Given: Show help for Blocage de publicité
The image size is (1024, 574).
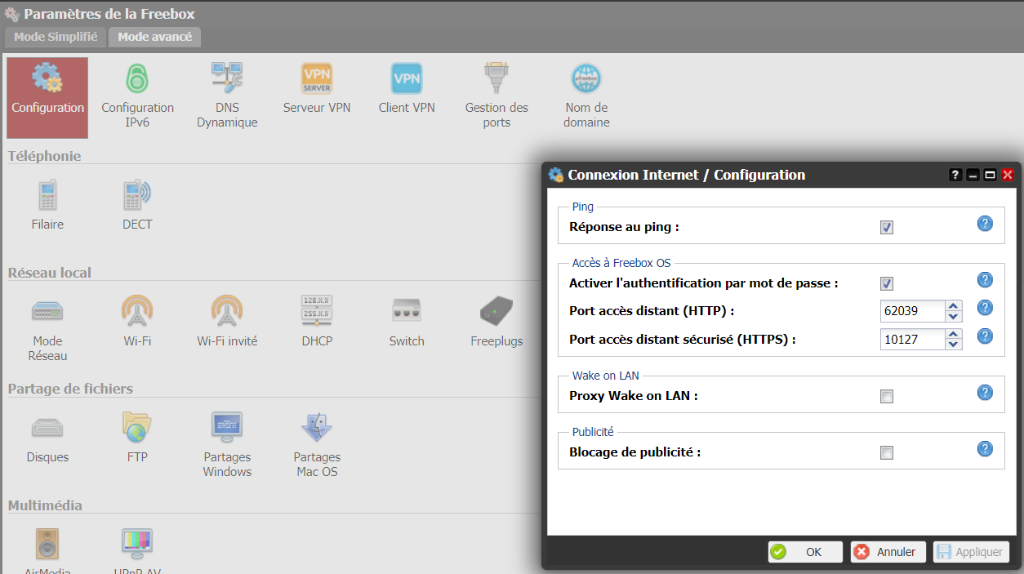Looking at the screenshot, I should 984,449.
